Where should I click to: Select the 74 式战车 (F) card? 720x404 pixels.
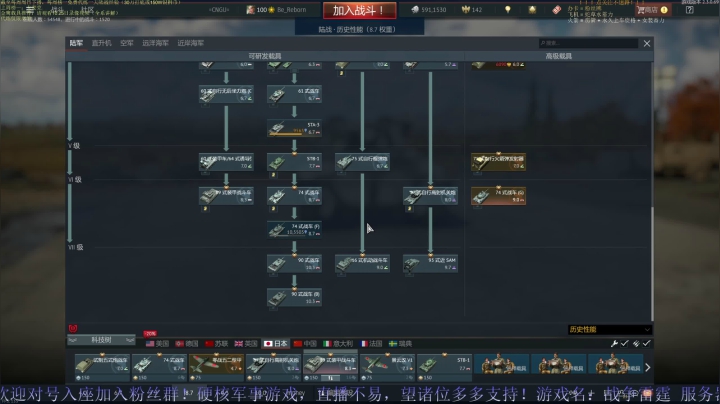coord(294,230)
